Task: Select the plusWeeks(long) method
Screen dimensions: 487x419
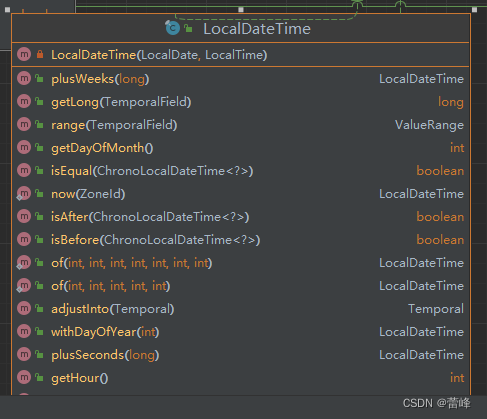Action: click(100, 79)
